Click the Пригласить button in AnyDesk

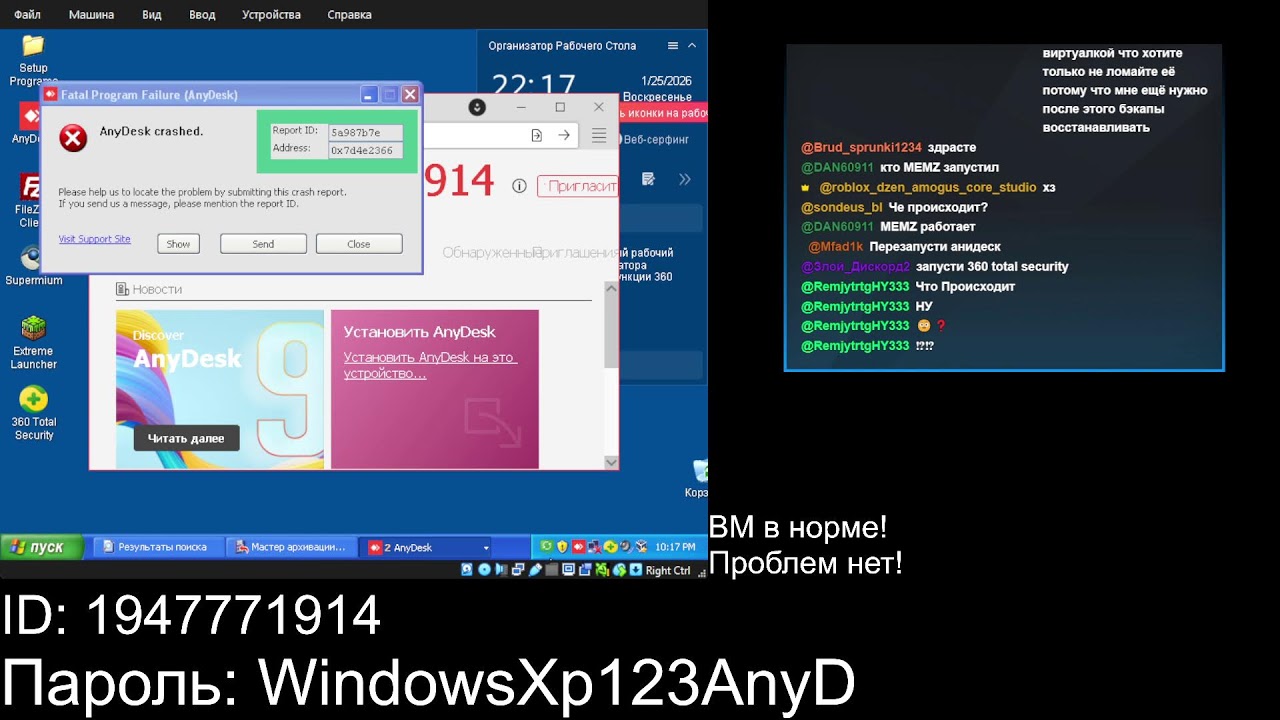577,186
